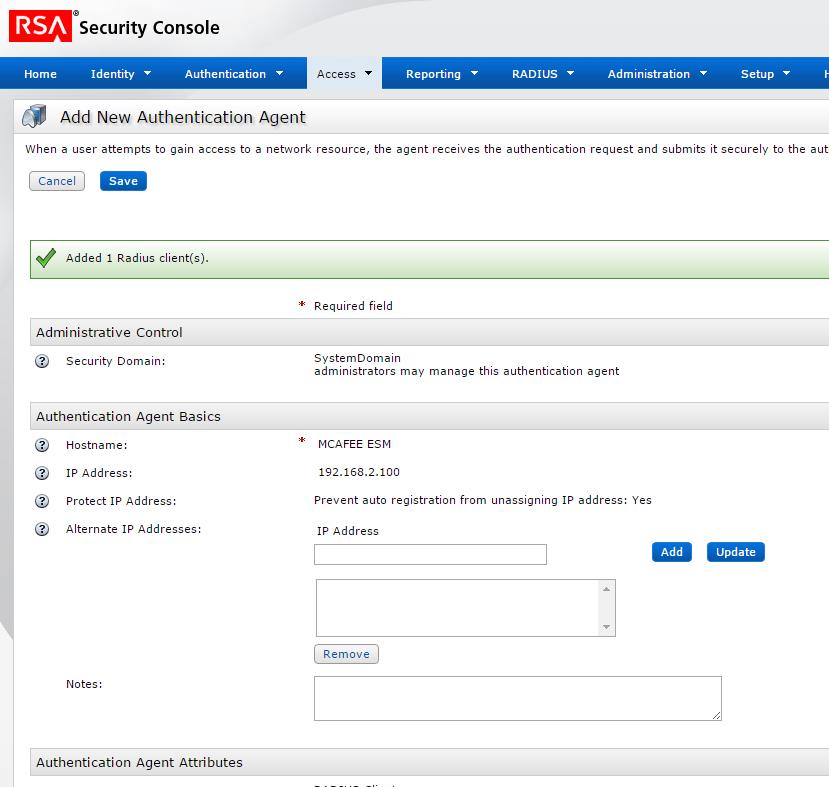Open the Administration dropdown menu
The width and height of the screenshot is (829, 787).
click(x=657, y=73)
